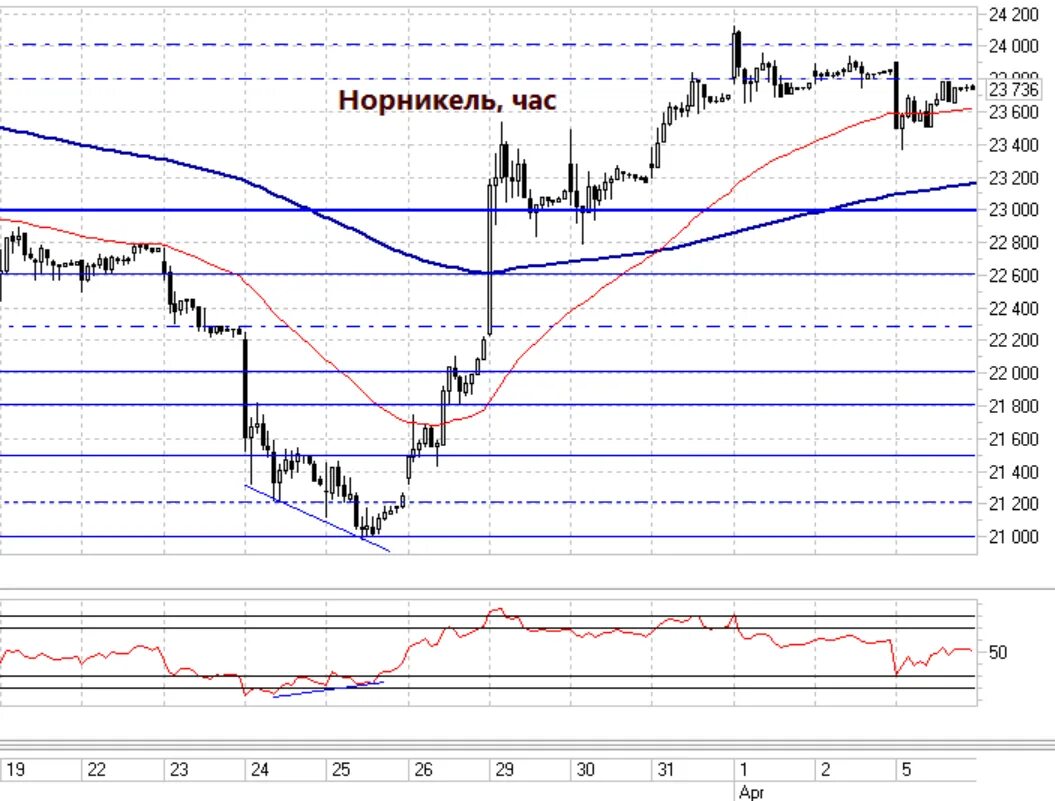Select date 30 on the time axis
Viewport: 1055px width, 801px height.
click(x=585, y=769)
